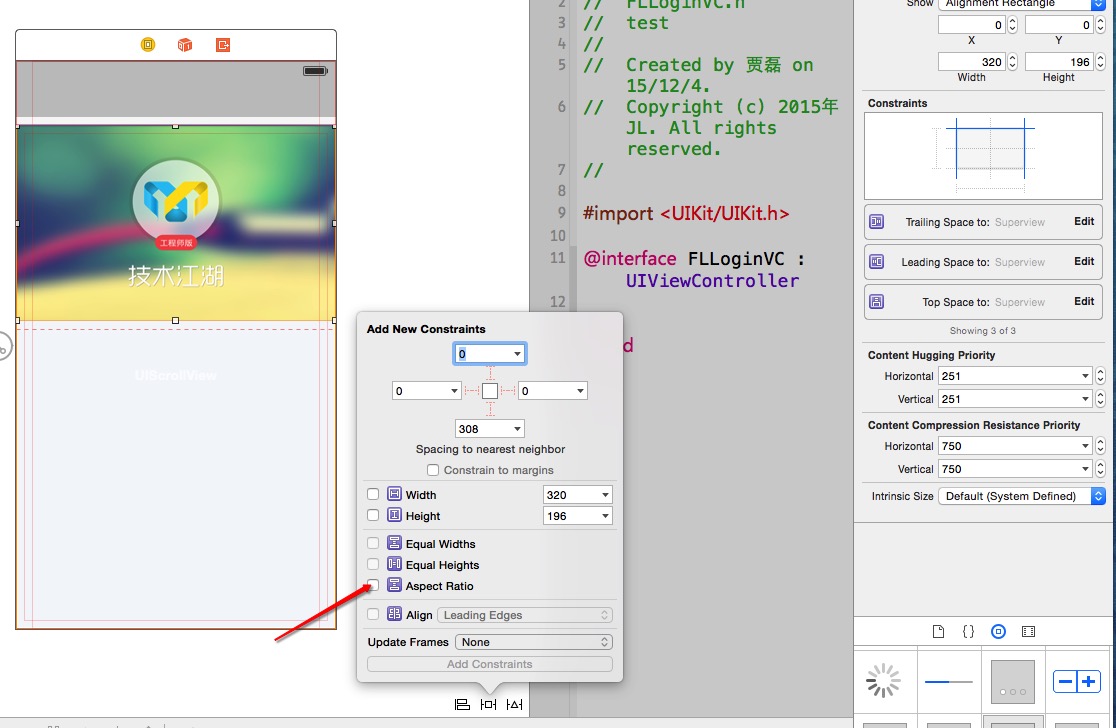Pick the Activity Indicator object
The height and width of the screenshot is (728, 1116).
point(883,681)
